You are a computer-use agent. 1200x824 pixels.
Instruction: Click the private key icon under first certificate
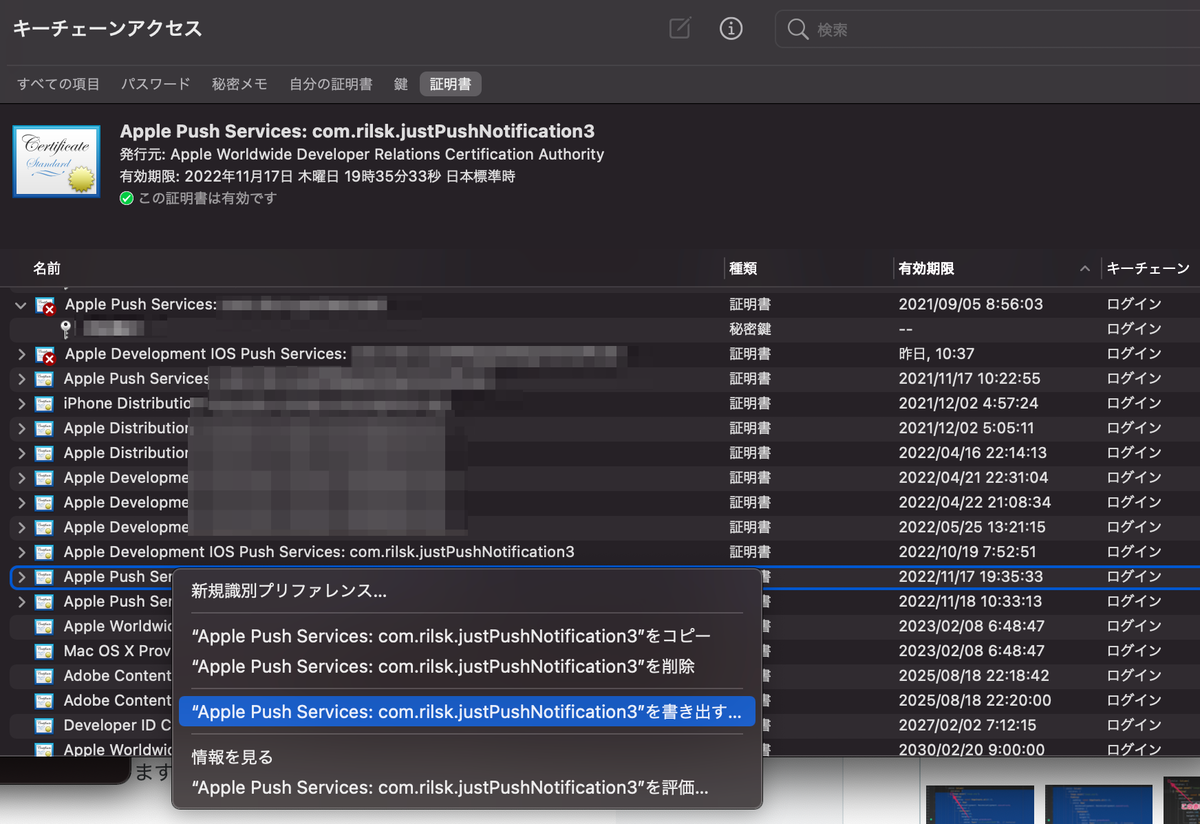coord(66,329)
